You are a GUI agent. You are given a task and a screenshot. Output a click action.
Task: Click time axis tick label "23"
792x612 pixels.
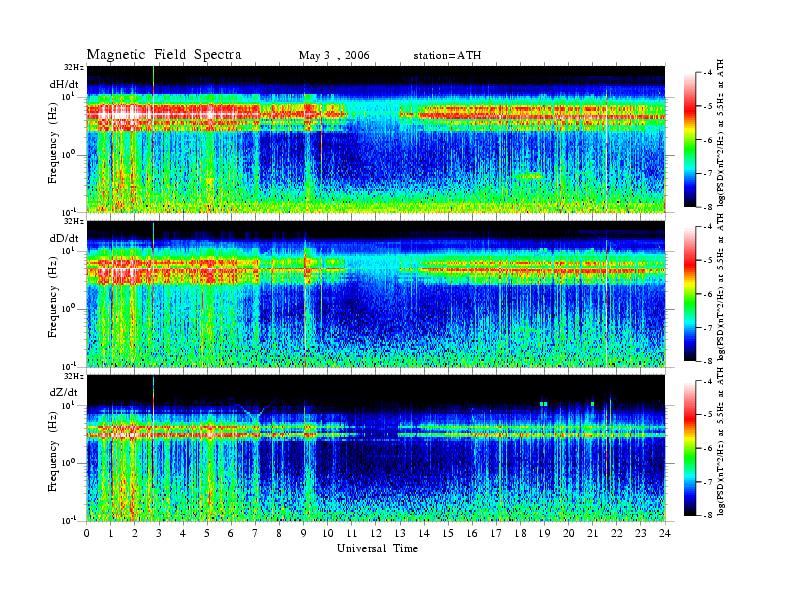(x=640, y=534)
